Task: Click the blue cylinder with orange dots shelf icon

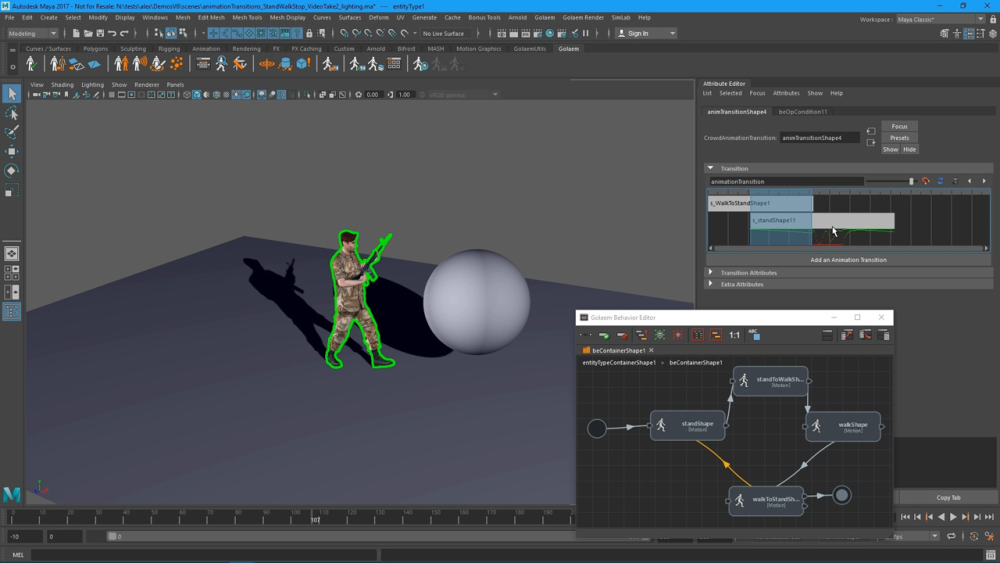Action: click(285, 64)
